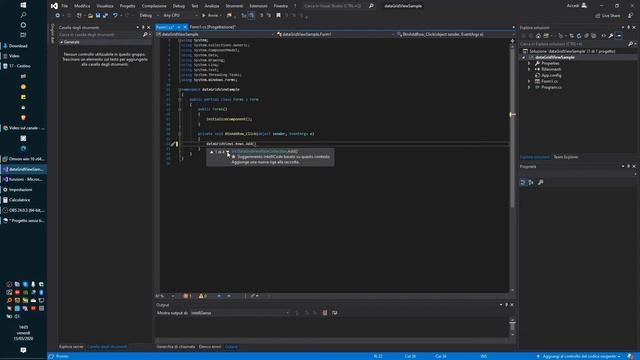Click the screwdriver quick-action icon in editor margin

[173, 144]
